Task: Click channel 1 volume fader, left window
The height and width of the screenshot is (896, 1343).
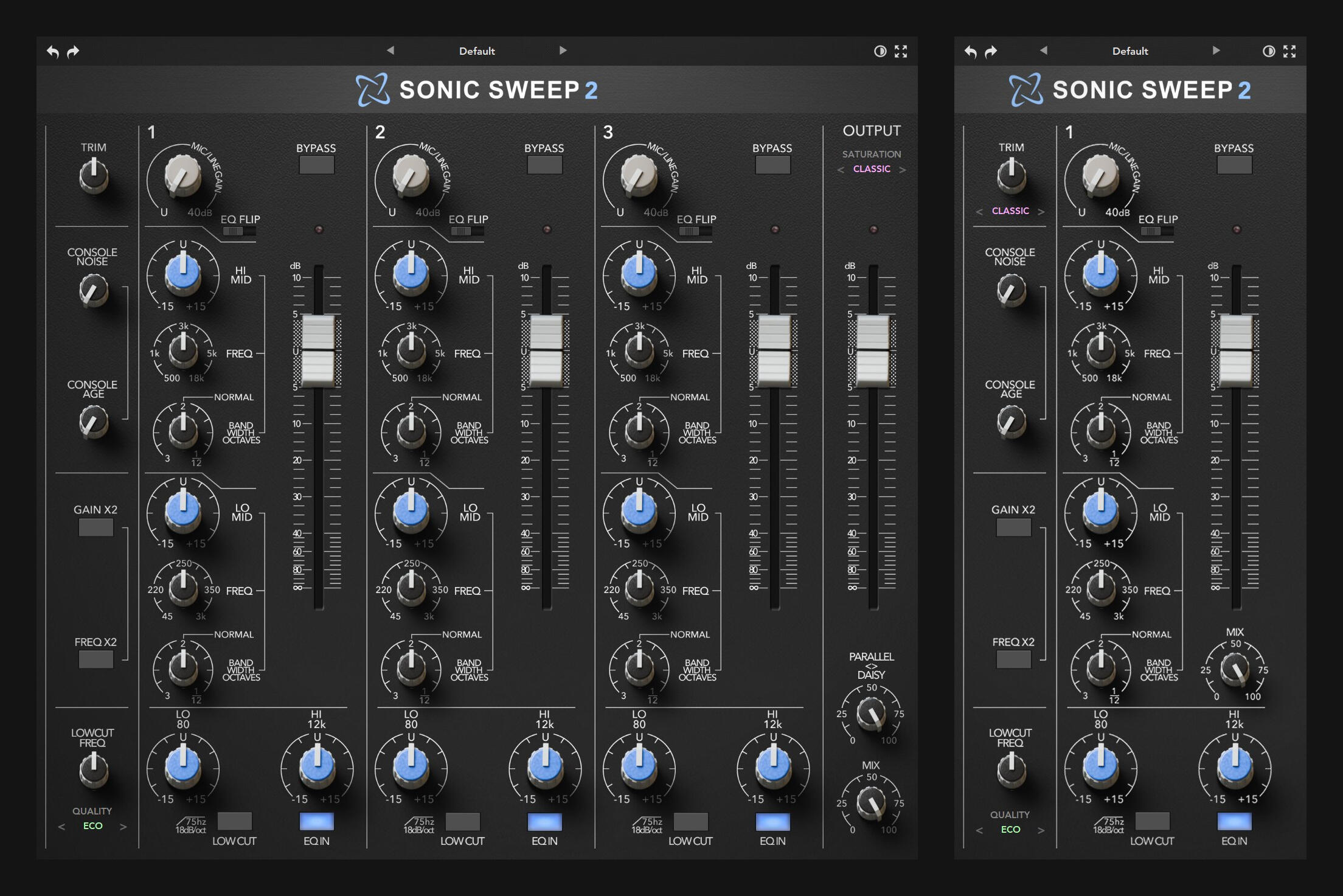Action: tap(318, 351)
